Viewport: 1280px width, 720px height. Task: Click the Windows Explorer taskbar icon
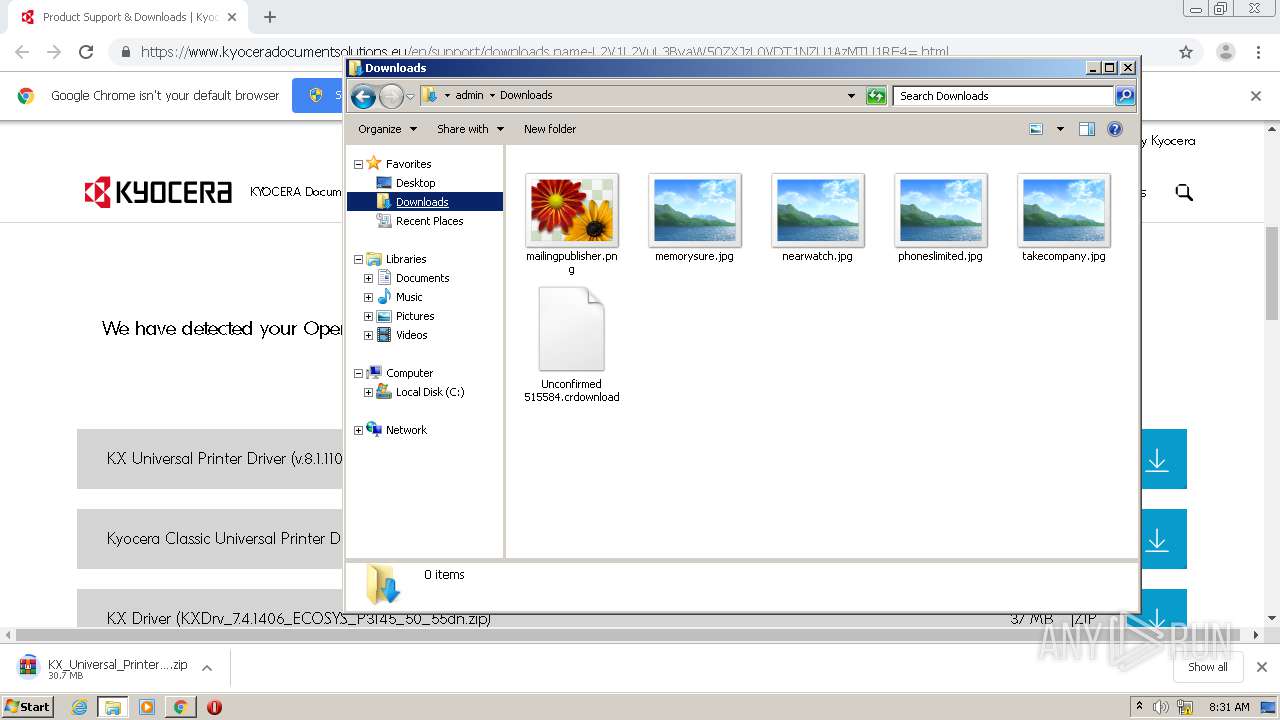[x=113, y=707]
